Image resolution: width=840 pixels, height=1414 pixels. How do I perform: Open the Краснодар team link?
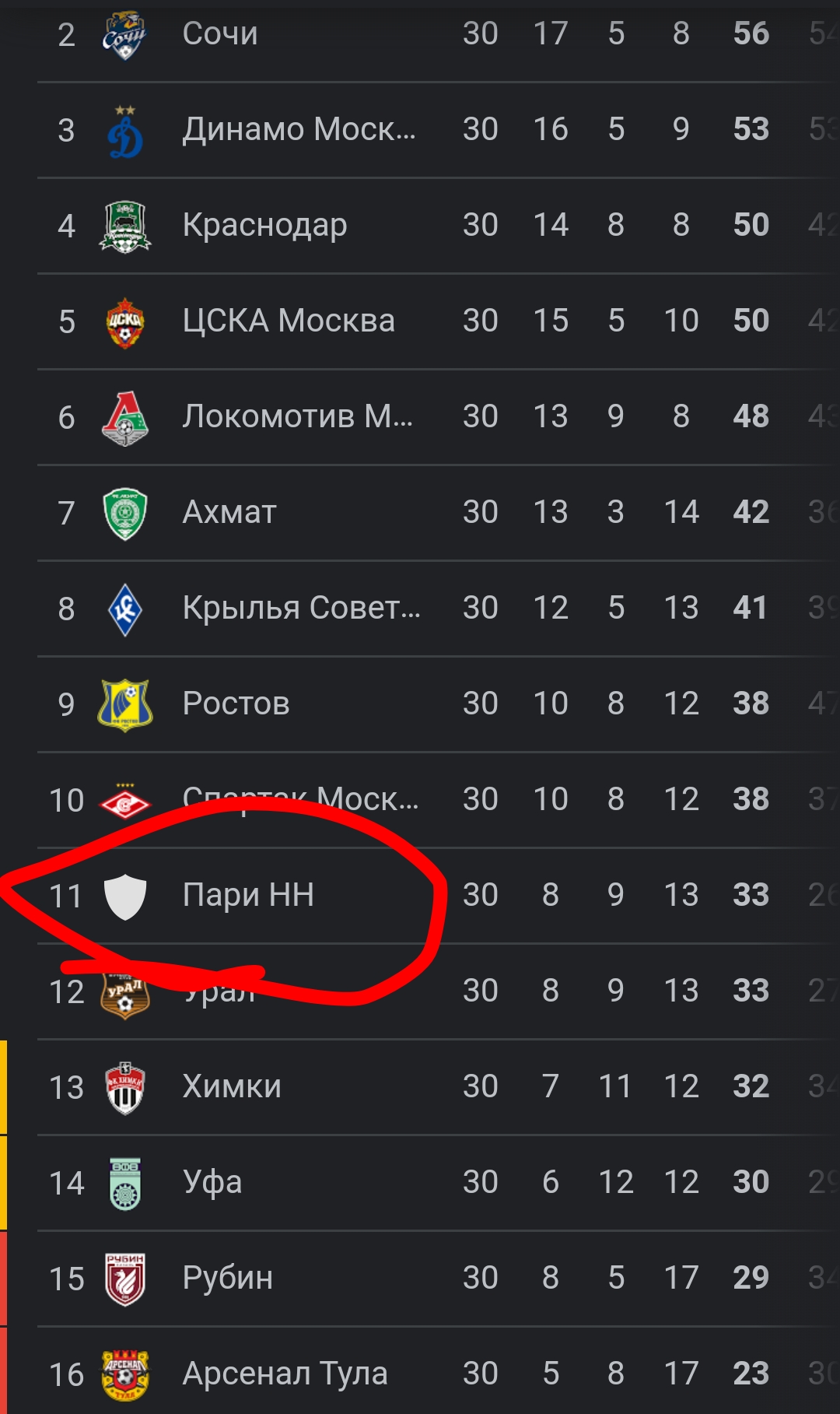coord(264,226)
